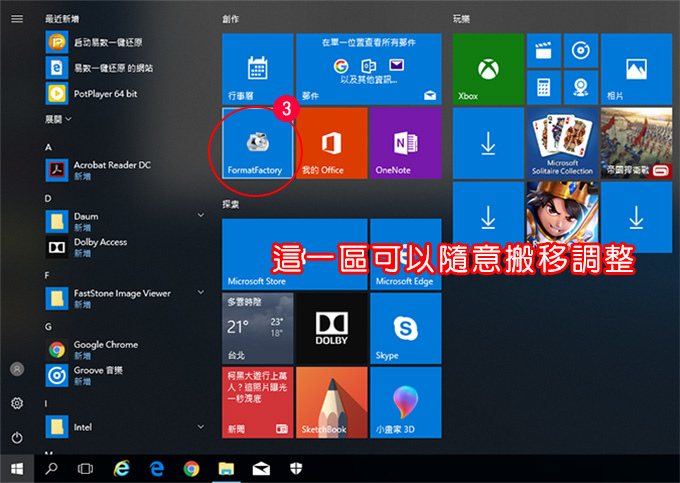Open the Dolby tile
This screenshot has width=680, height=483.
tap(332, 328)
